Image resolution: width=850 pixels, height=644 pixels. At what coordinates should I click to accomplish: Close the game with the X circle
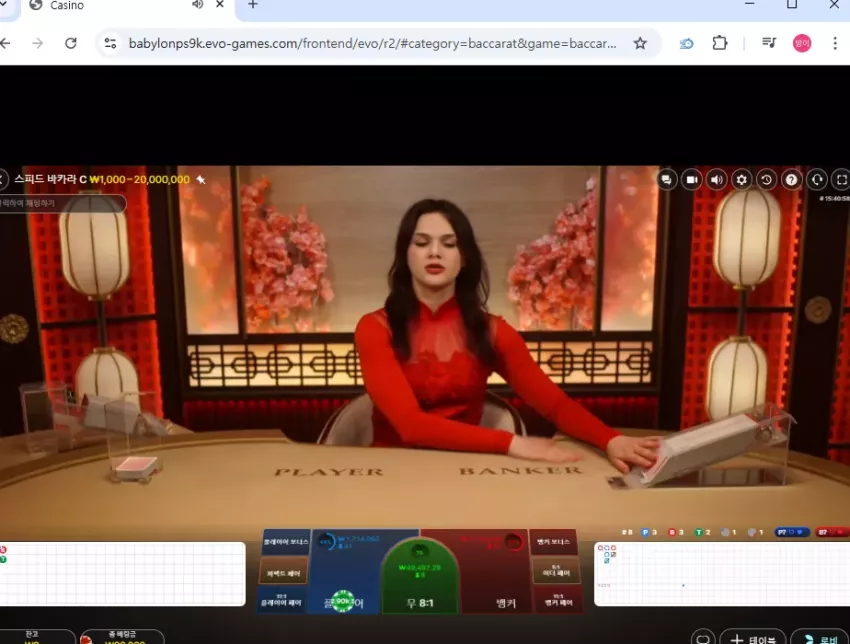point(3,179)
